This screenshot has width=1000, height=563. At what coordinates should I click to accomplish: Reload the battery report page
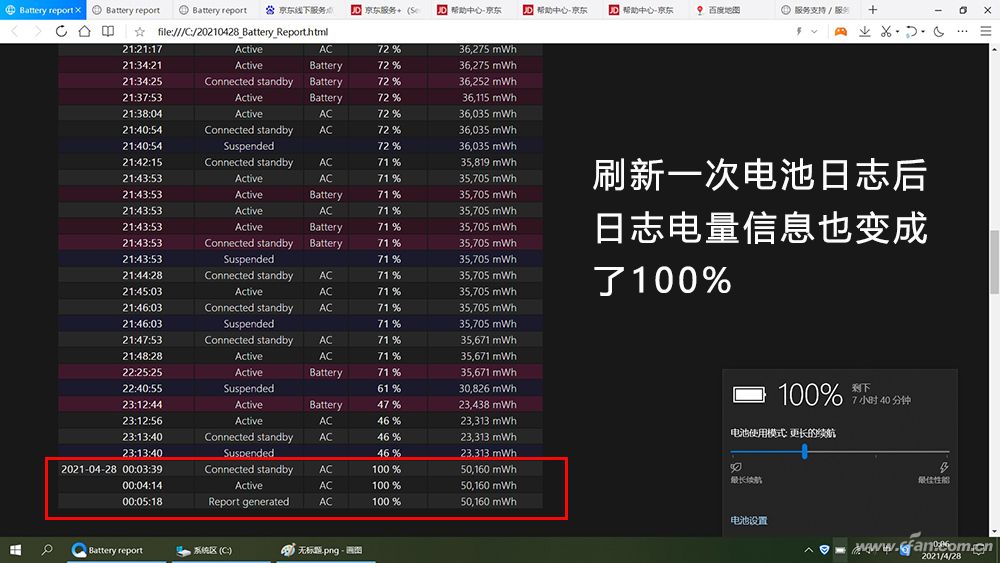click(x=61, y=31)
